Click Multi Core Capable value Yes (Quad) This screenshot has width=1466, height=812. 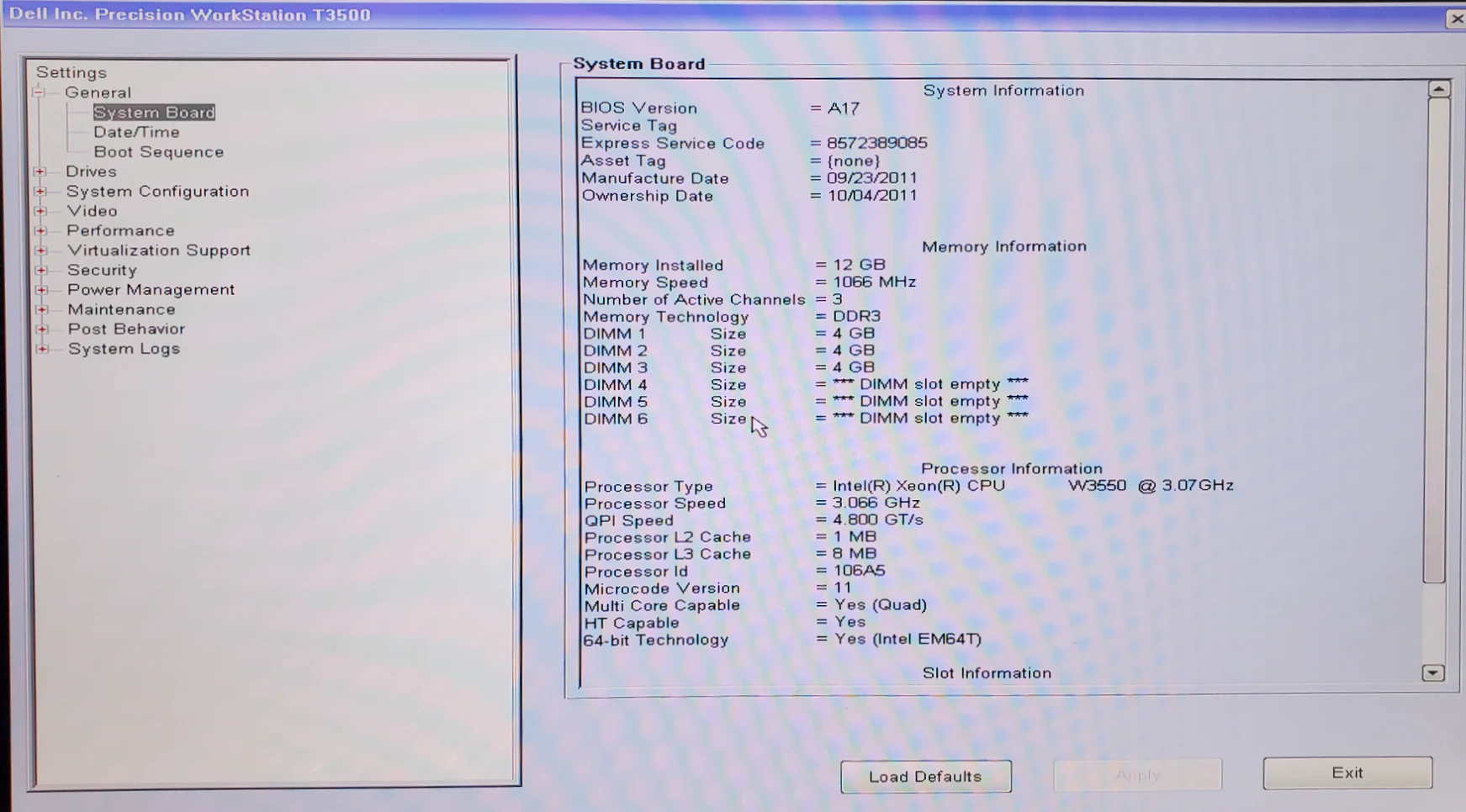[x=881, y=605]
